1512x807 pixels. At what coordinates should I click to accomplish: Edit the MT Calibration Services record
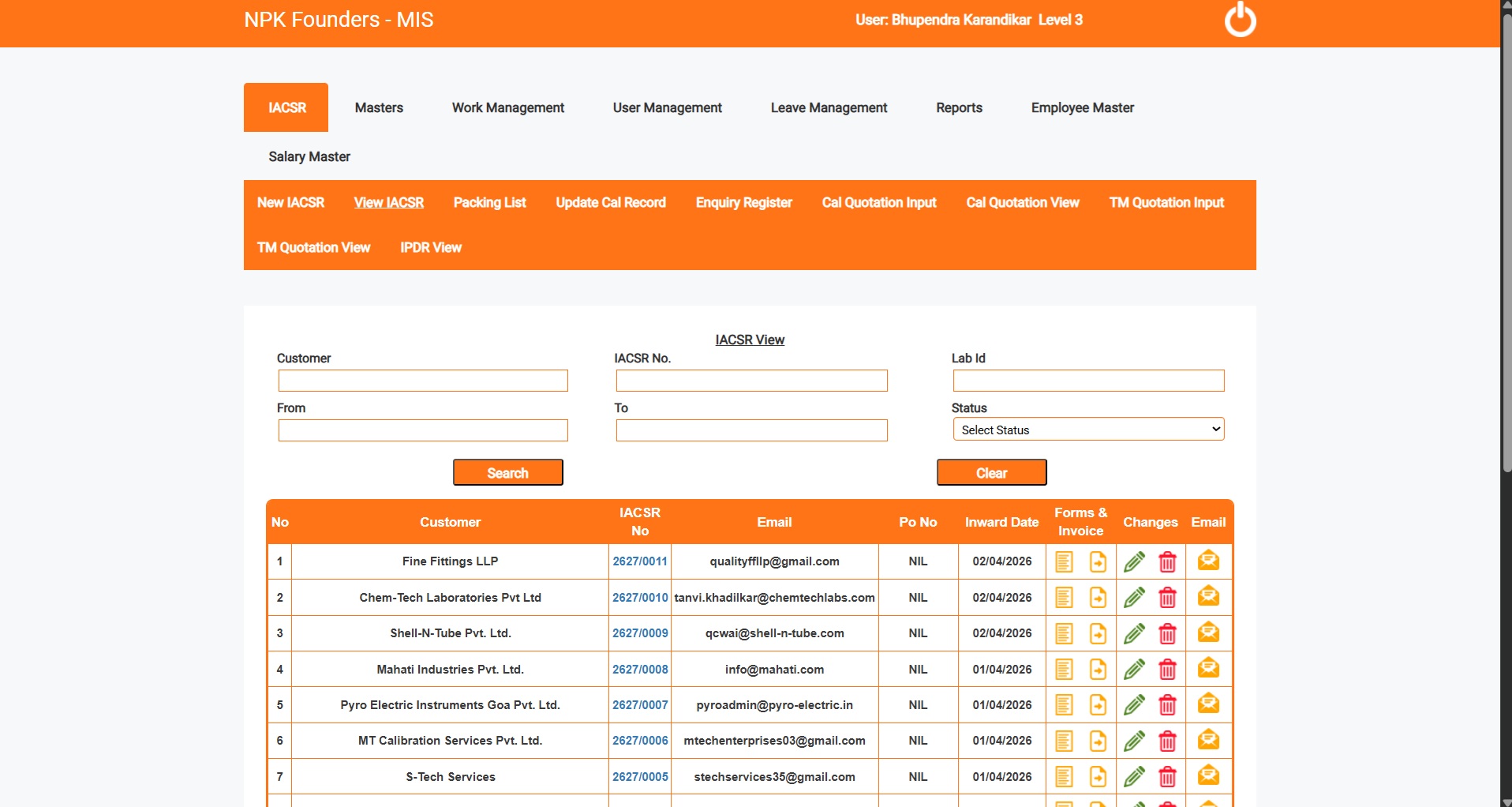(x=1134, y=741)
